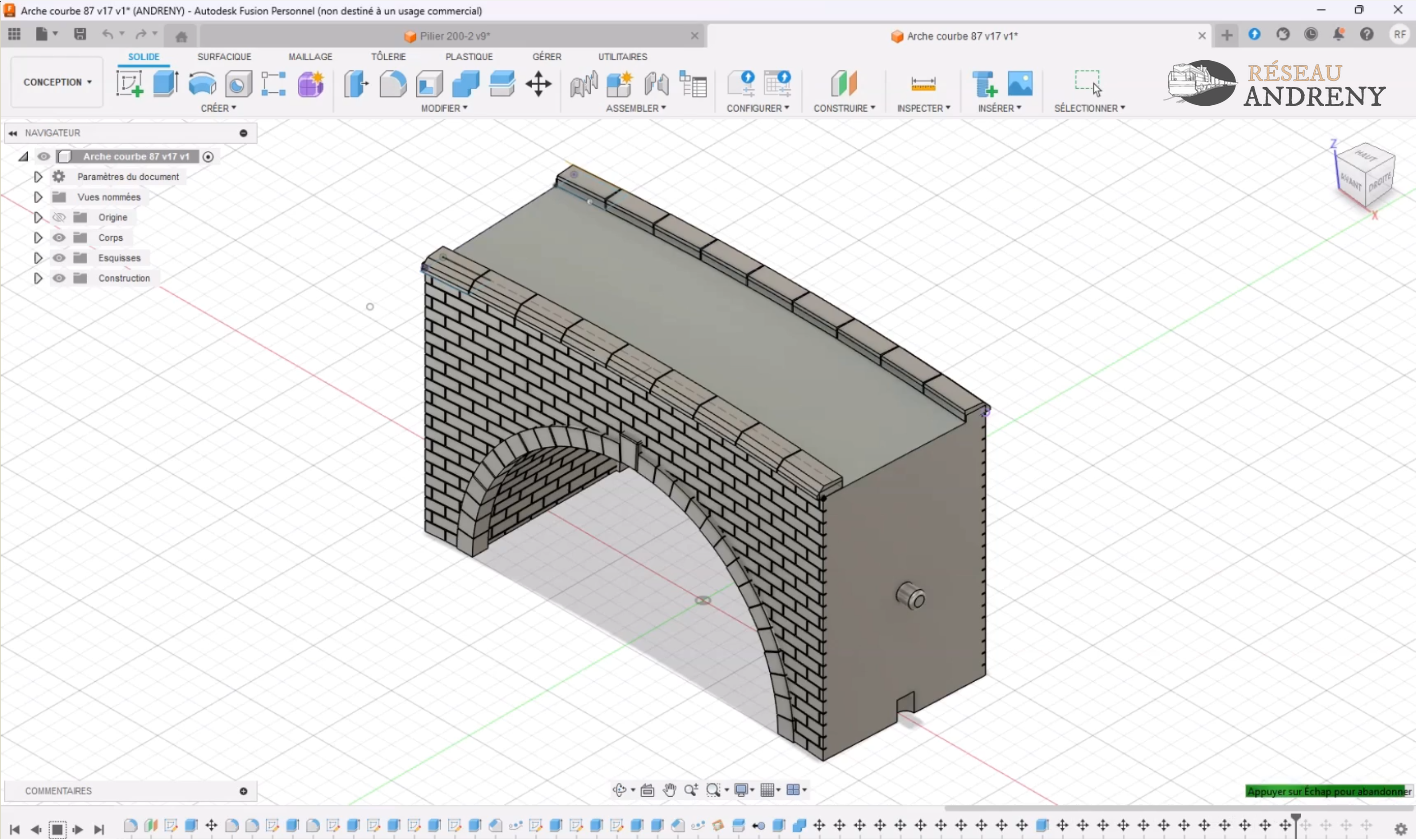Select the Create Form purple tool

pyautogui.click(x=311, y=84)
